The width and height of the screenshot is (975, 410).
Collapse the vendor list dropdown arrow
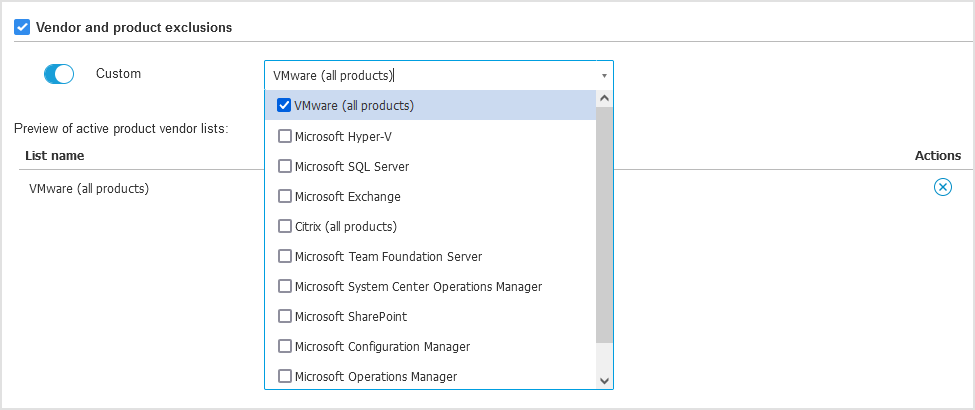point(604,76)
